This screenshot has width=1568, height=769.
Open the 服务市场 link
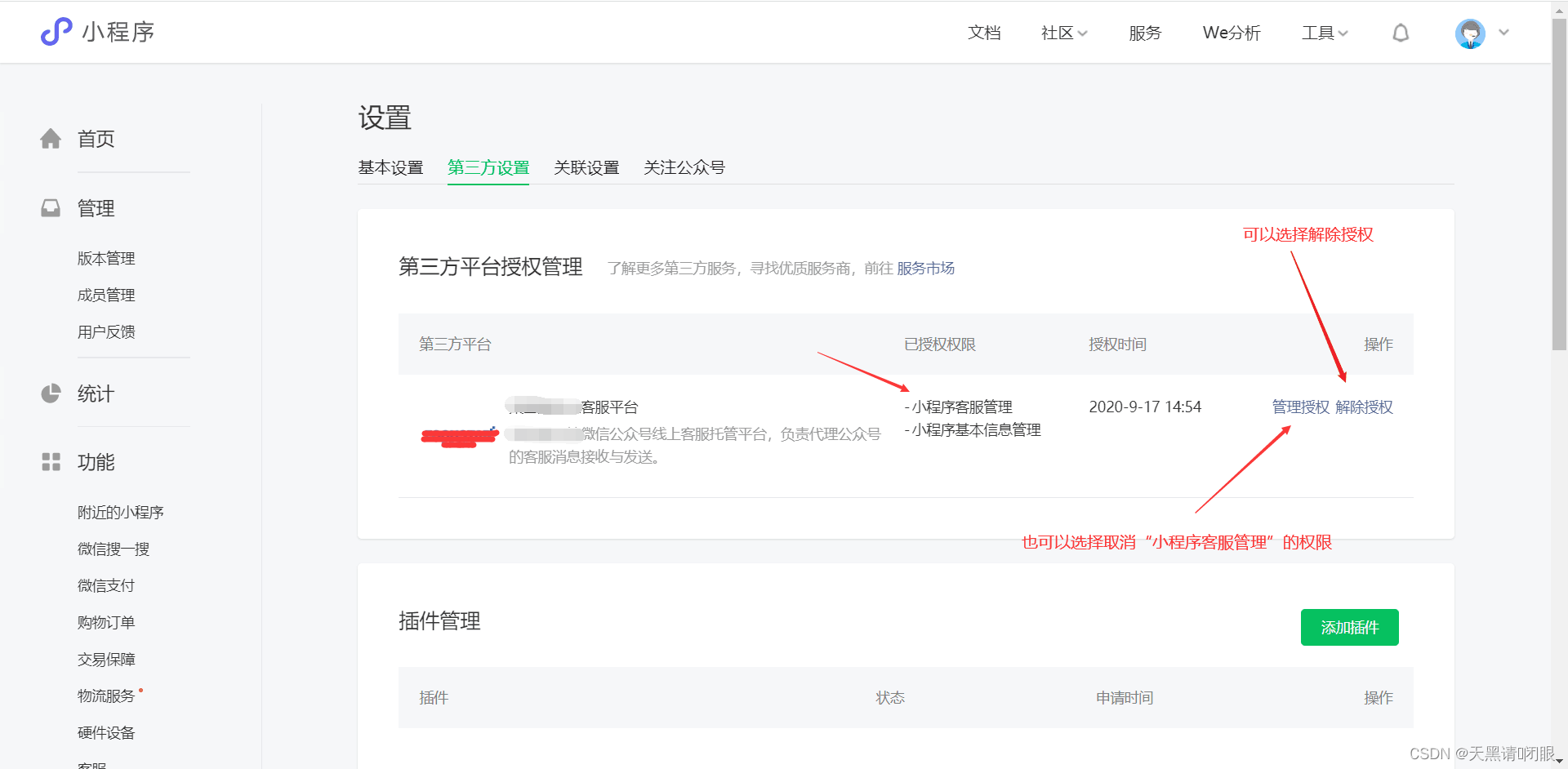924,268
